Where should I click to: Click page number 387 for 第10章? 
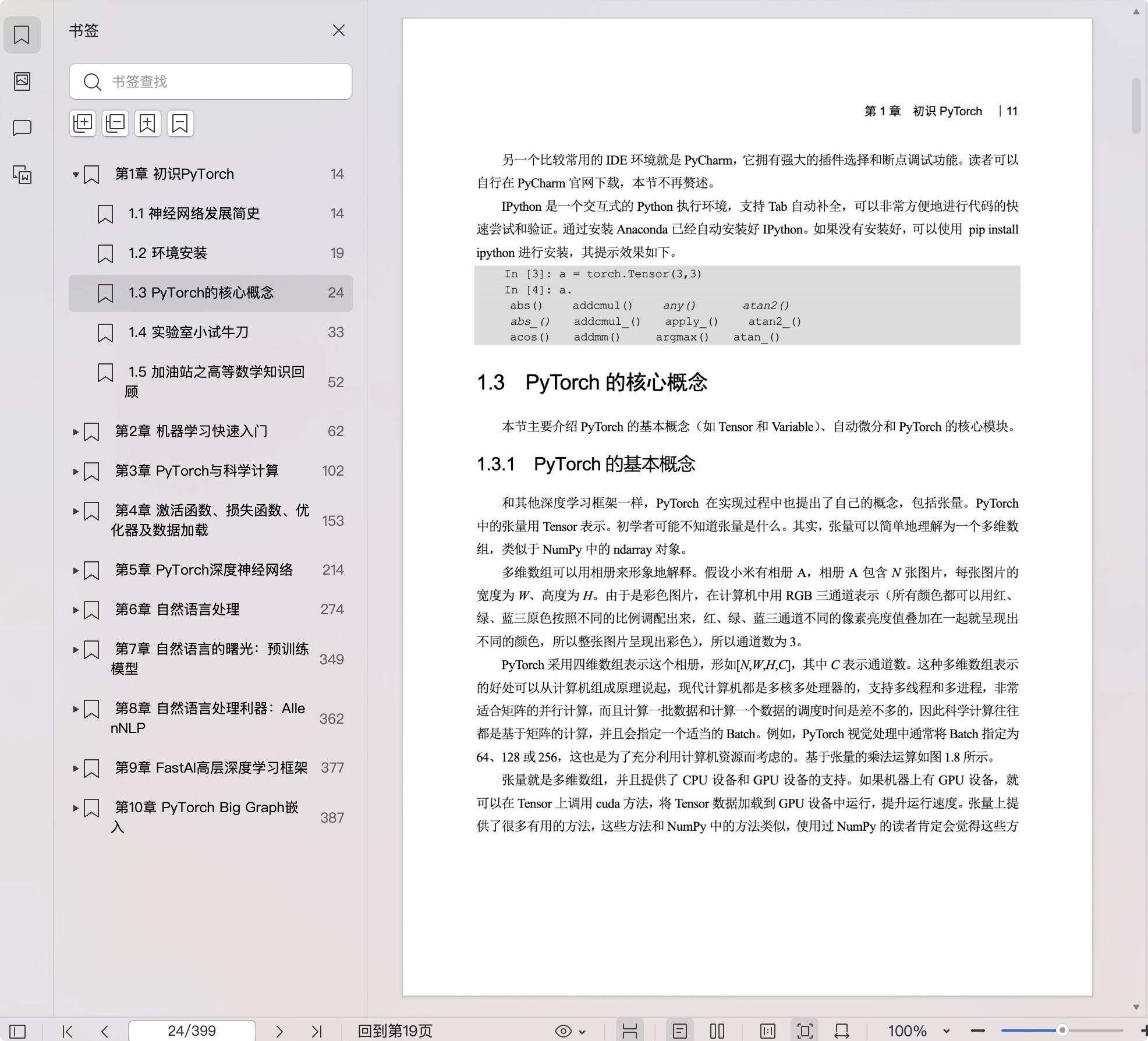pyautogui.click(x=332, y=818)
